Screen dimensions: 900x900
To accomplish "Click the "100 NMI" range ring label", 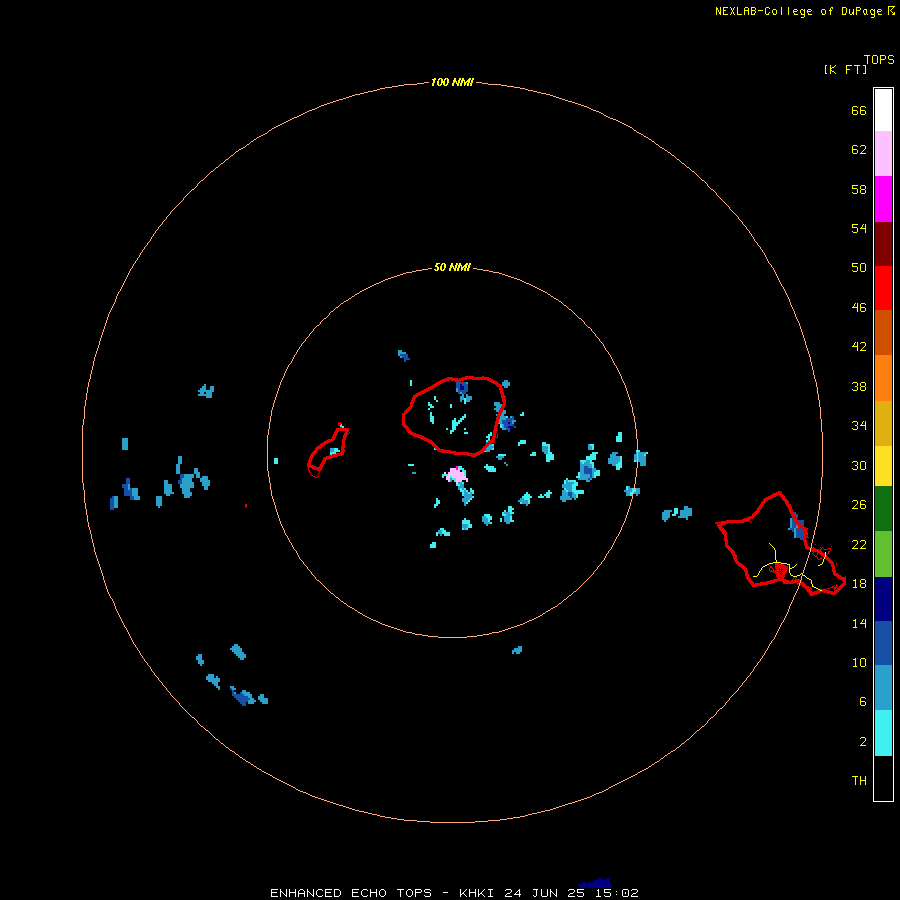I will pyautogui.click(x=452, y=83).
